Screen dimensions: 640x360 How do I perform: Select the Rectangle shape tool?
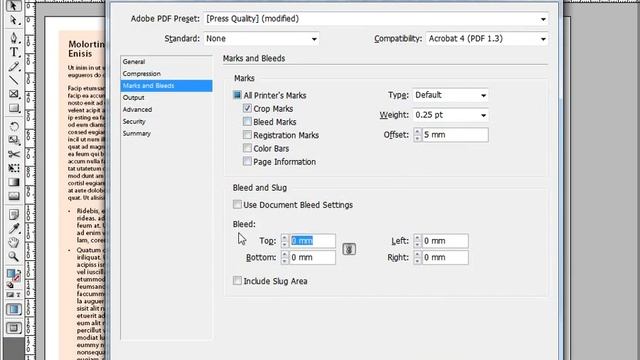pyautogui.click(x=13, y=108)
